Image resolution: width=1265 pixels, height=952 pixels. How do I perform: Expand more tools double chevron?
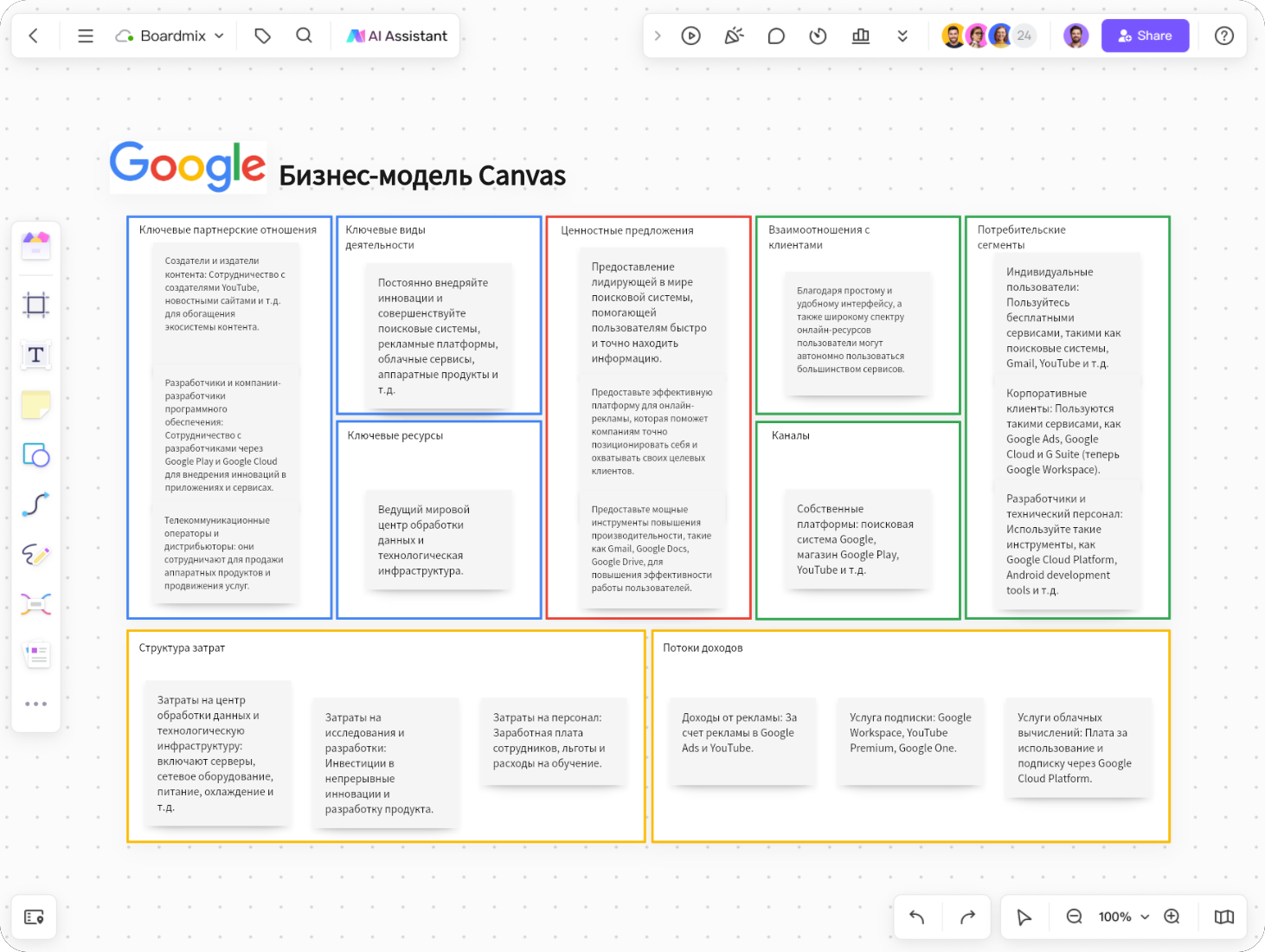(x=902, y=35)
